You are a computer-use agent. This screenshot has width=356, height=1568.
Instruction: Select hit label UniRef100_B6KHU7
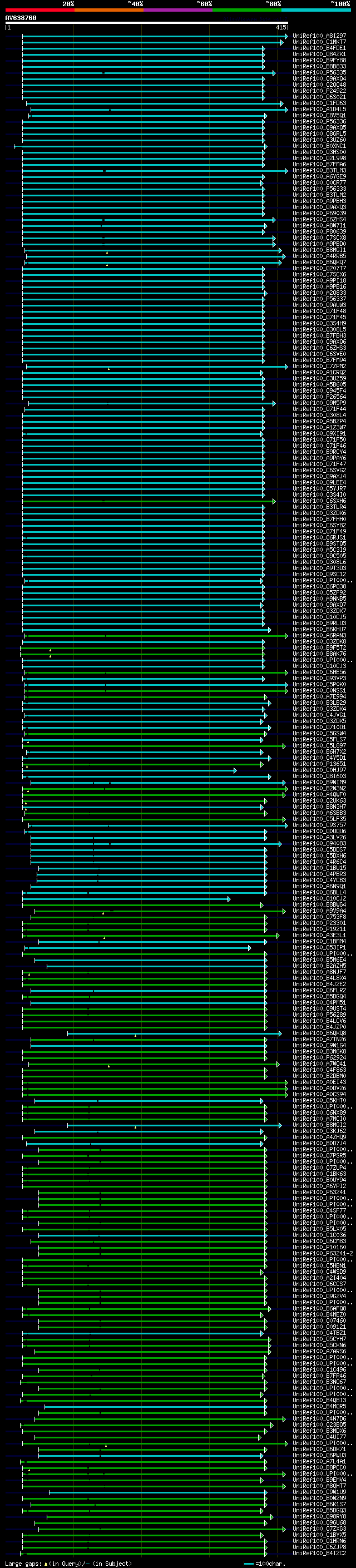pyautogui.click(x=319, y=630)
